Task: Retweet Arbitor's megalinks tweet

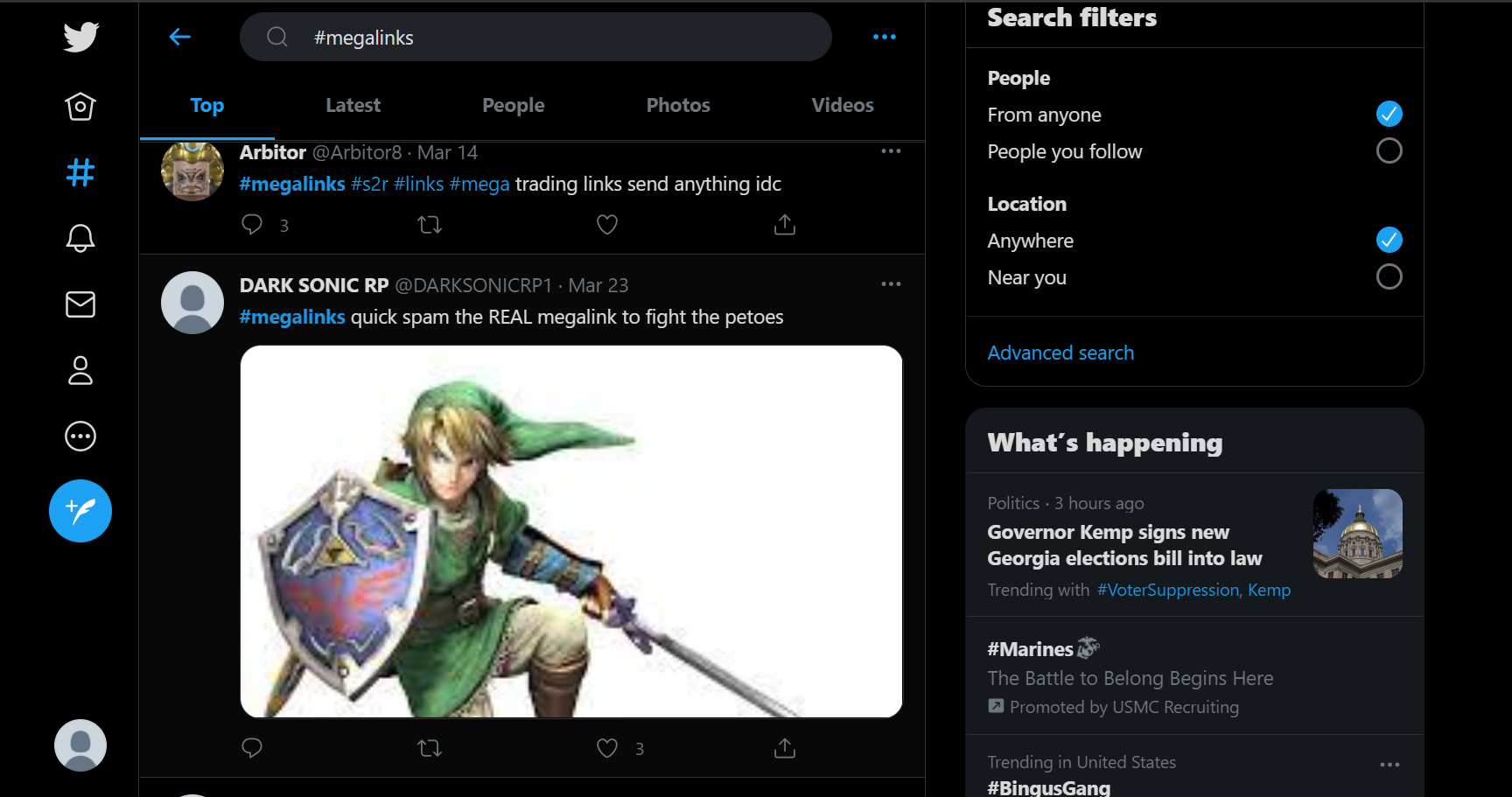Action: [430, 225]
